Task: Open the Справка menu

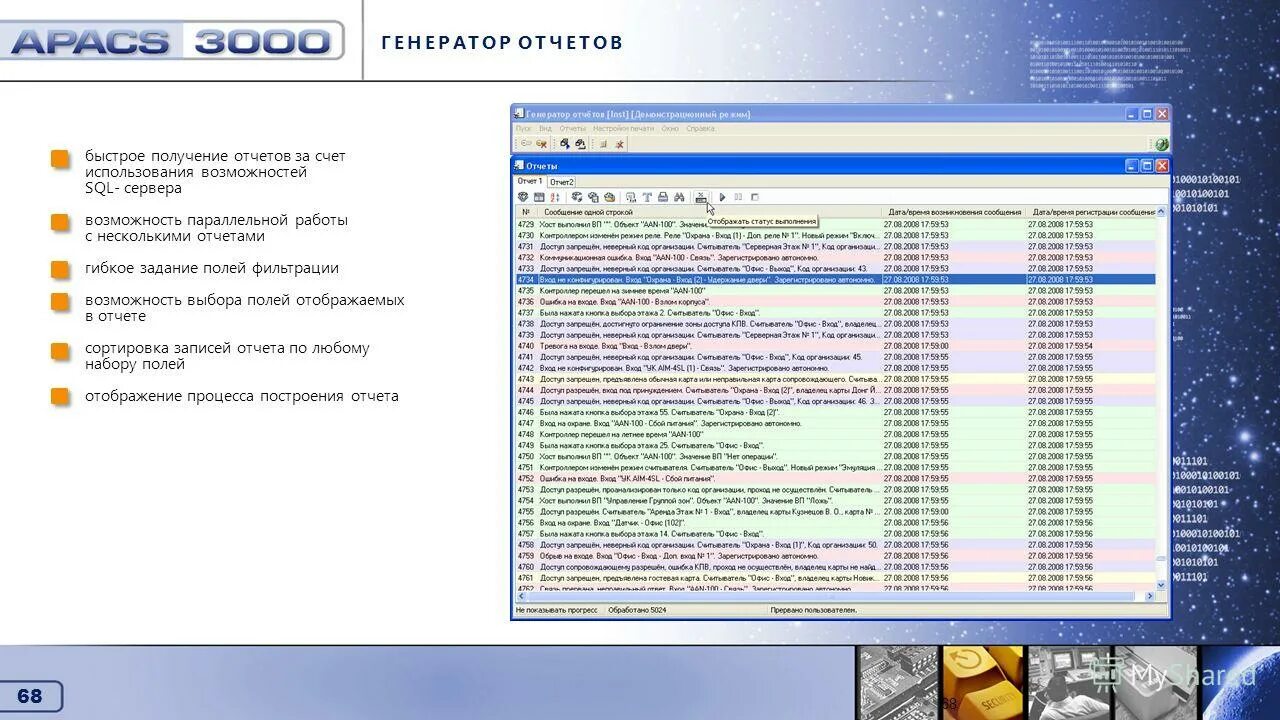Action: (x=700, y=128)
